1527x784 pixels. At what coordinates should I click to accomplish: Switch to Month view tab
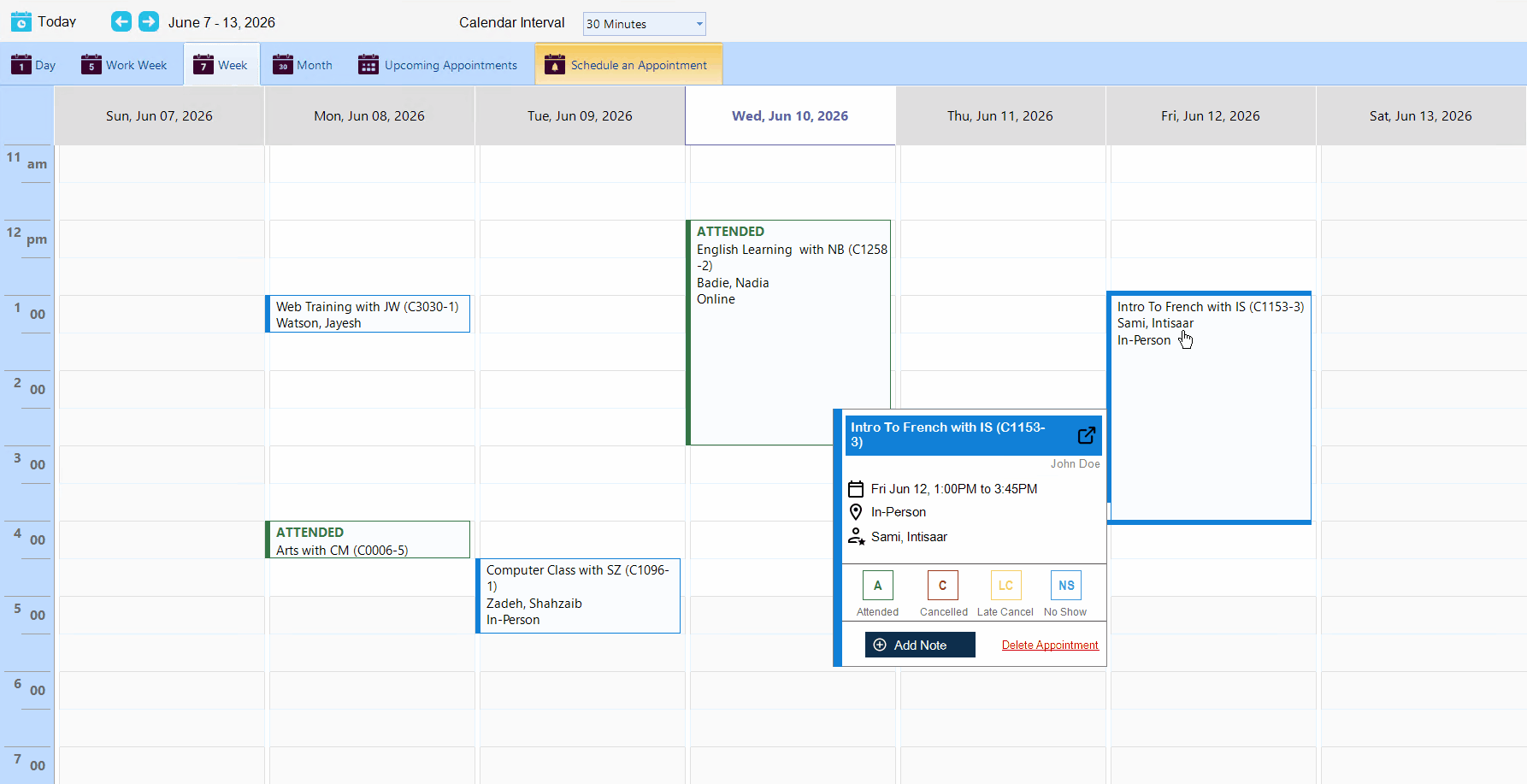point(303,65)
